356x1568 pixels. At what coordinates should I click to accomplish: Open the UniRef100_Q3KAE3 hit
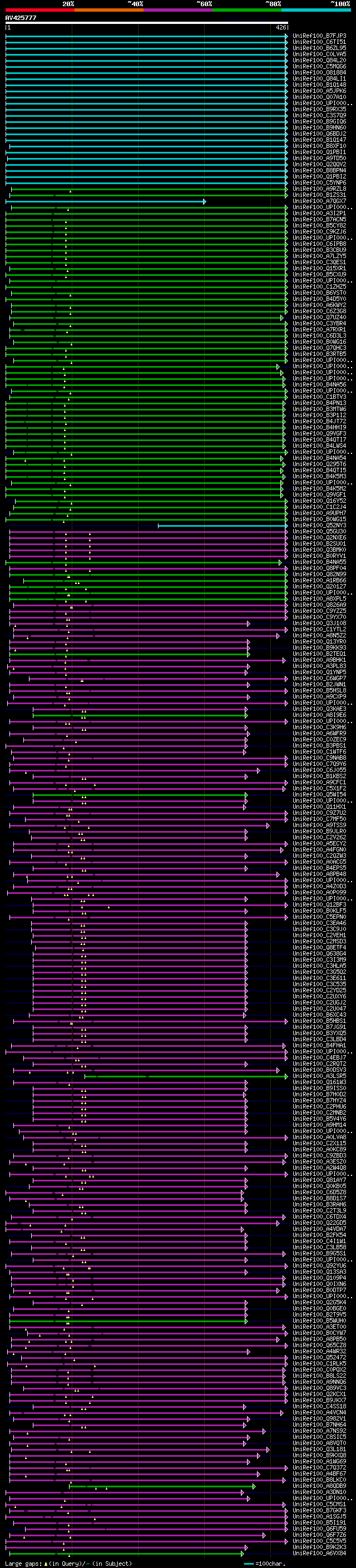point(319,709)
